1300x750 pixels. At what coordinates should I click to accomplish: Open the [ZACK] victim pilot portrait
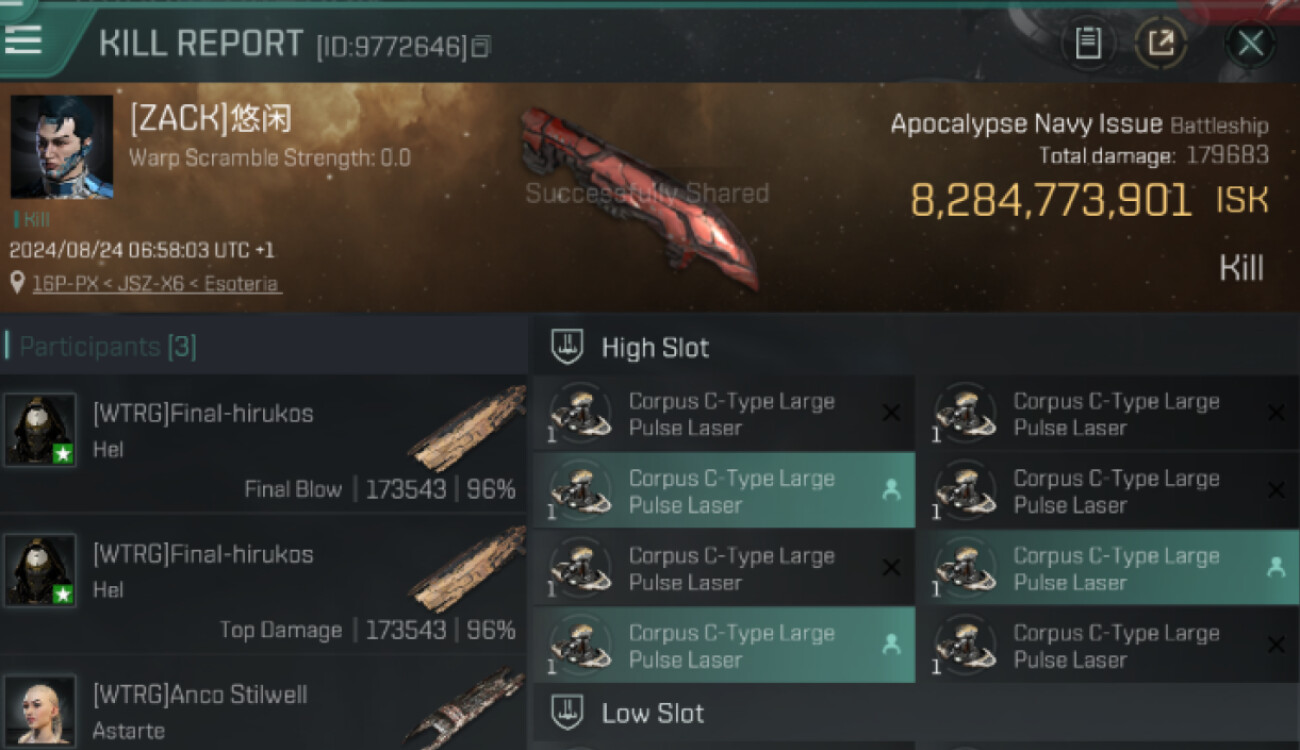click(x=62, y=147)
